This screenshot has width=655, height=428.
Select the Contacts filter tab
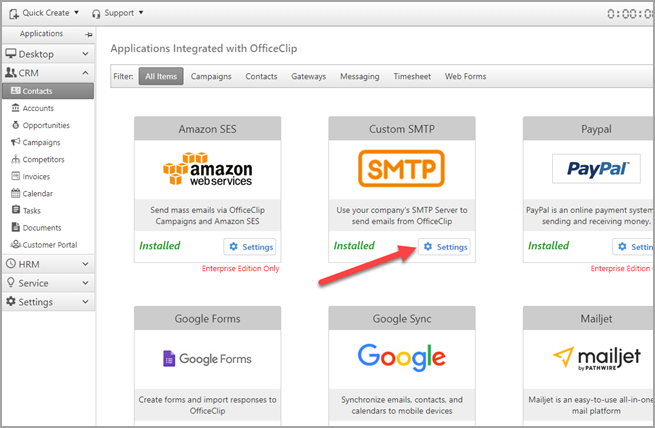point(261,76)
